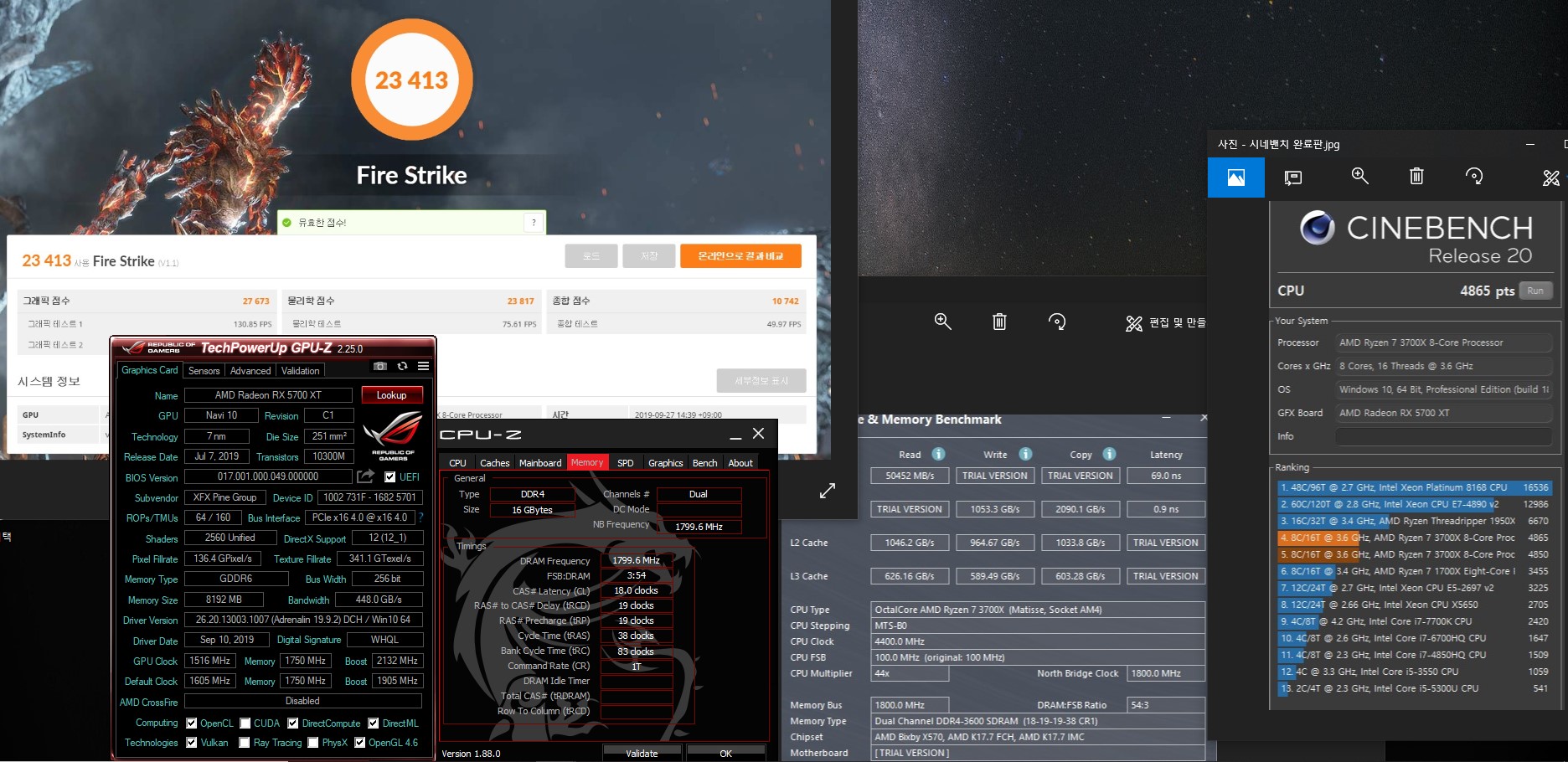Click the 세부정보 표시 button in 3DMark
This screenshot has width=1568, height=762.
(761, 380)
